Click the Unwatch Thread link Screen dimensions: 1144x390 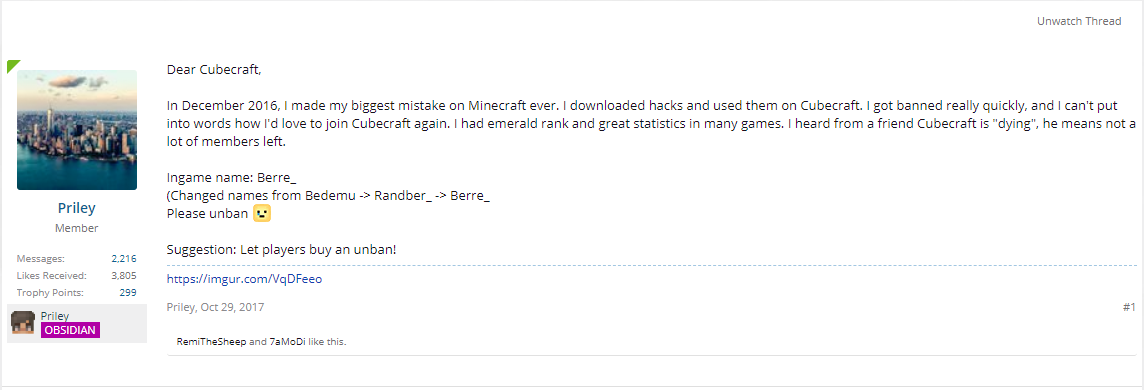coord(1079,21)
